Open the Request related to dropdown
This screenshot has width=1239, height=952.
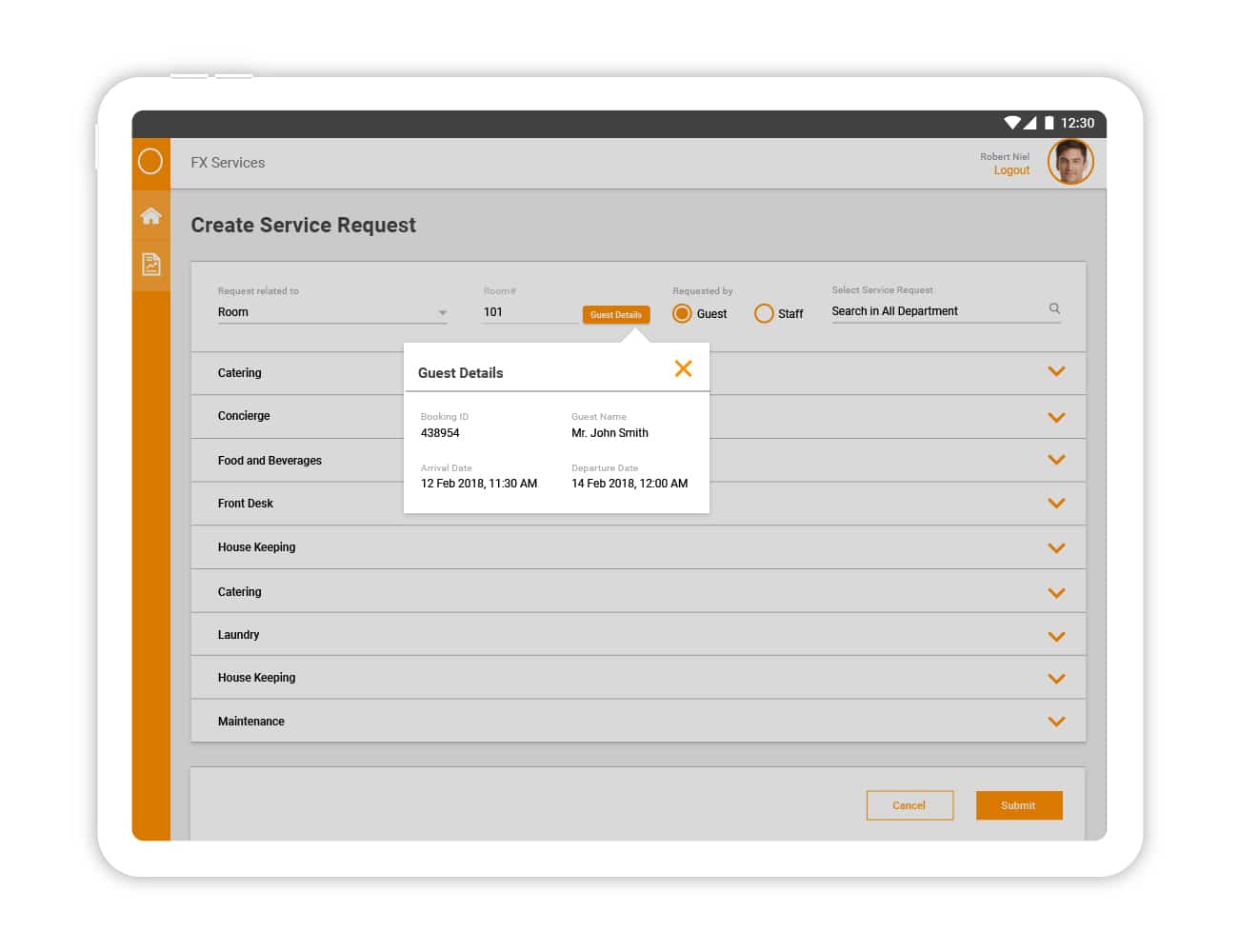331,312
